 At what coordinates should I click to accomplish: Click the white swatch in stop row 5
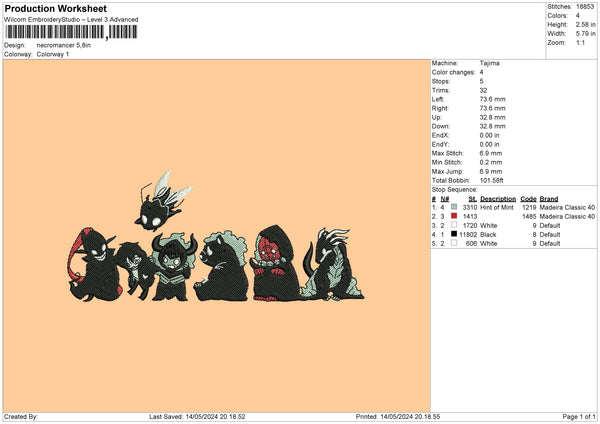click(454, 243)
